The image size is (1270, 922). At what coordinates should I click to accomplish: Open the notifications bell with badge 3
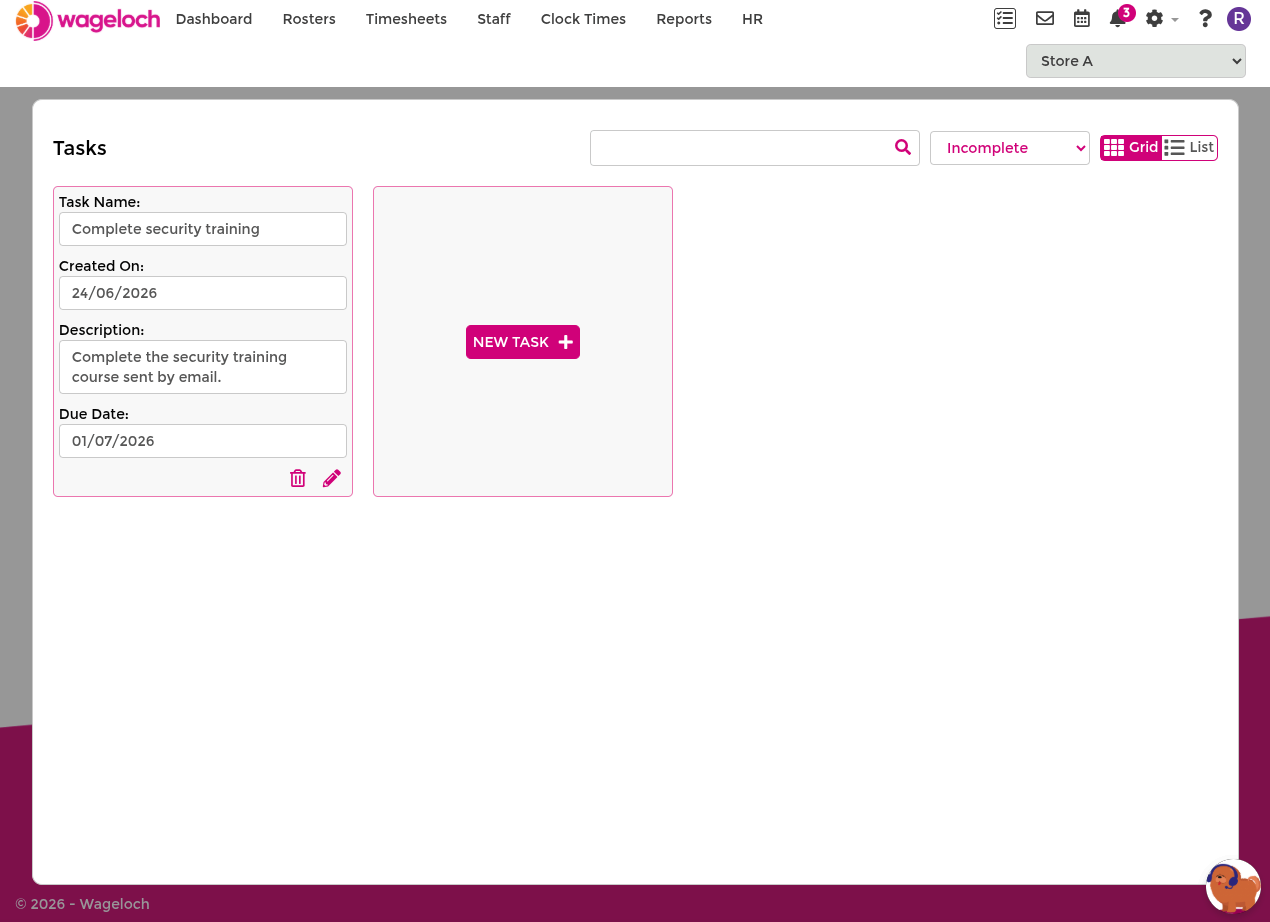pos(1119,18)
